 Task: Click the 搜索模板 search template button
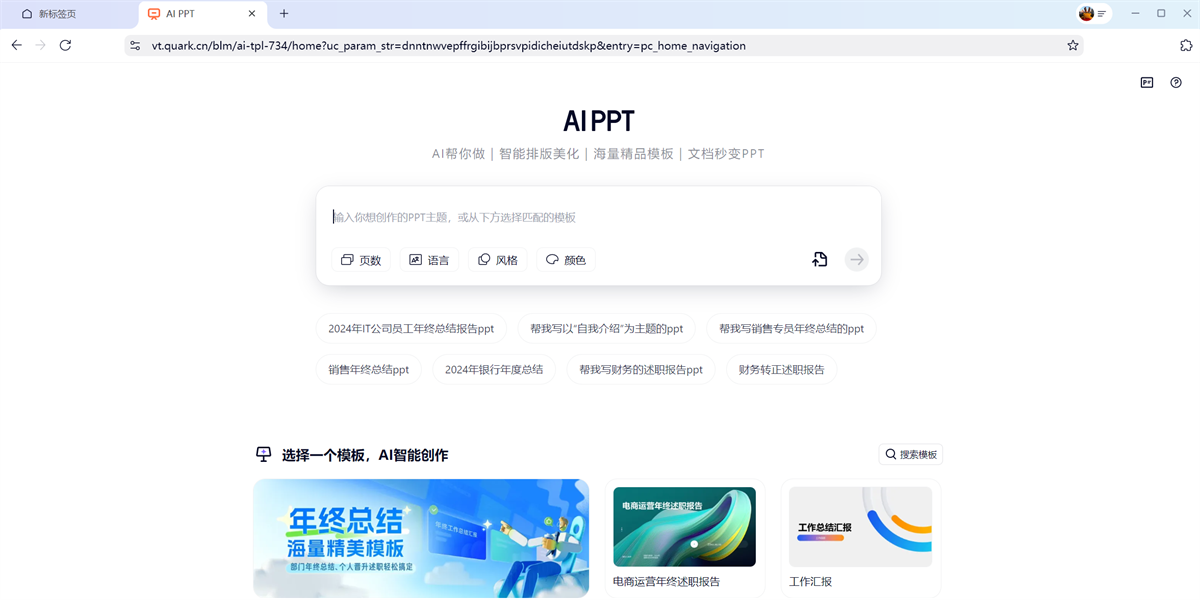pyautogui.click(x=910, y=454)
